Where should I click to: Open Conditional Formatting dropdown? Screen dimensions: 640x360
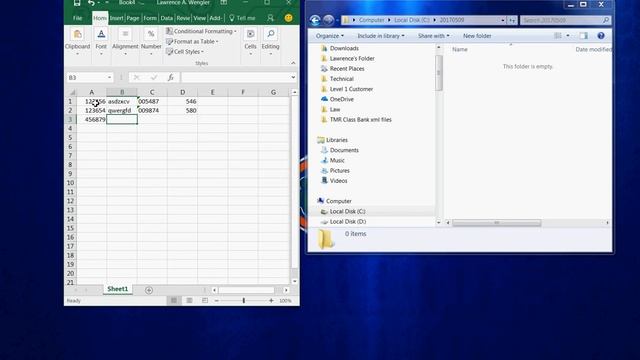(201, 31)
